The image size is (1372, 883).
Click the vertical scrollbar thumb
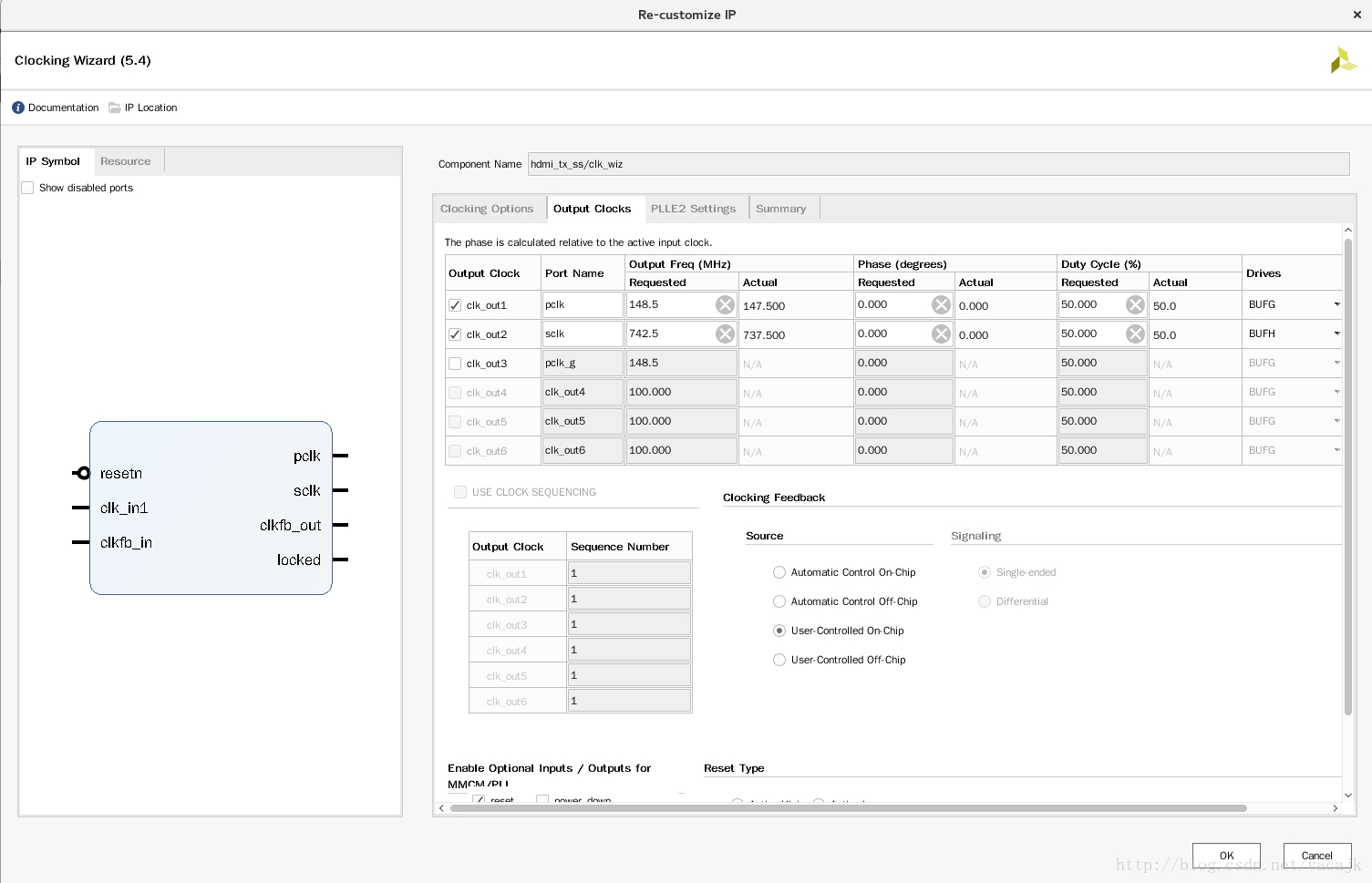click(1348, 476)
